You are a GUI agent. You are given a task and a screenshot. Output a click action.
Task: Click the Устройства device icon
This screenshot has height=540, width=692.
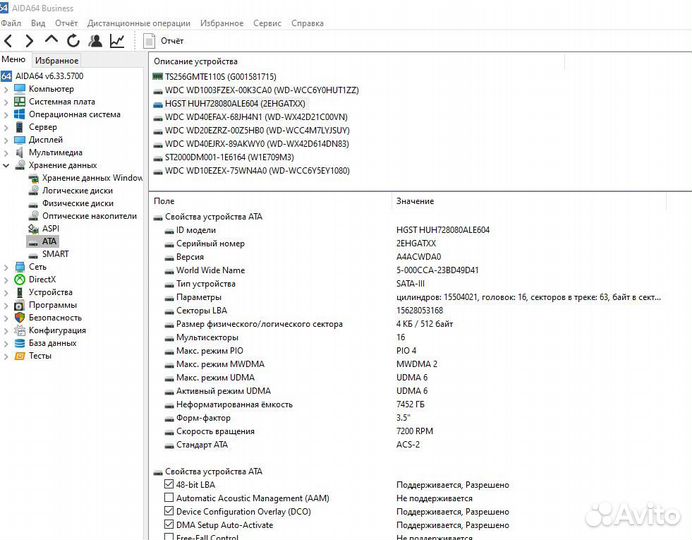pos(20,292)
